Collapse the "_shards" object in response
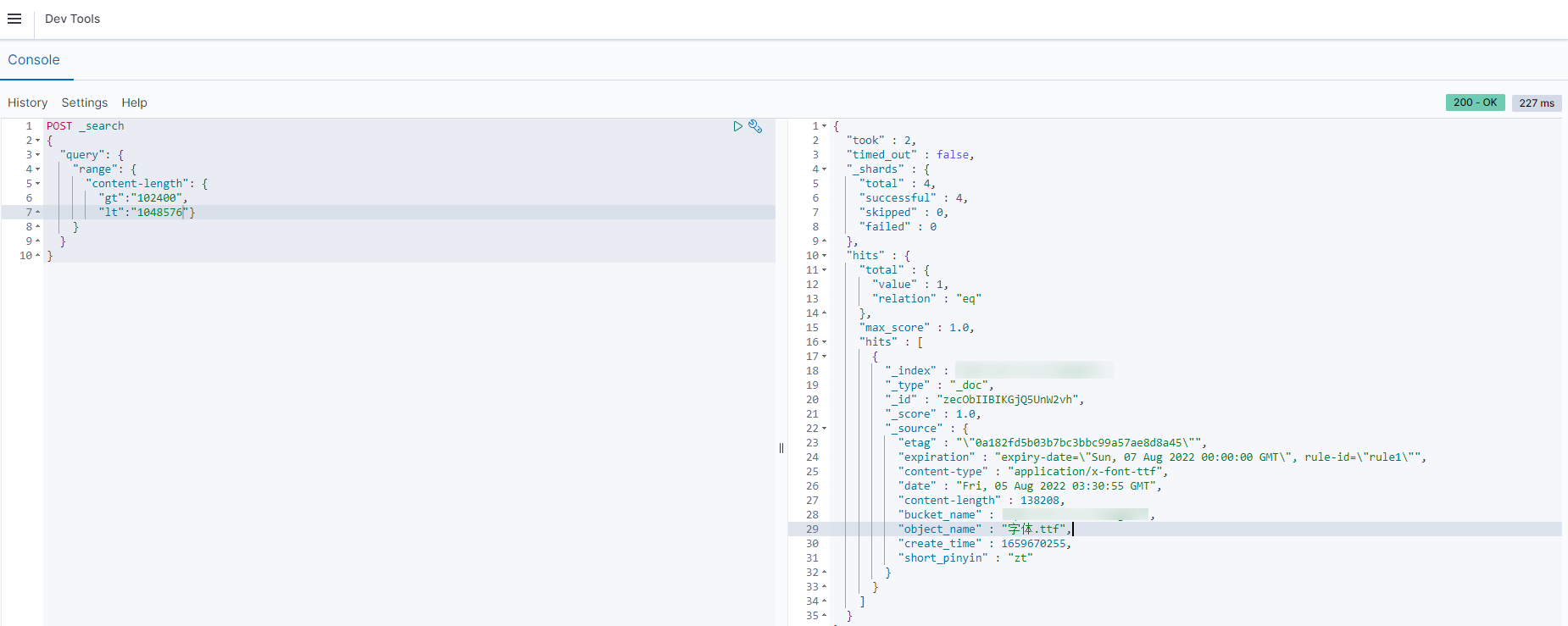1568x626 pixels. coord(824,169)
